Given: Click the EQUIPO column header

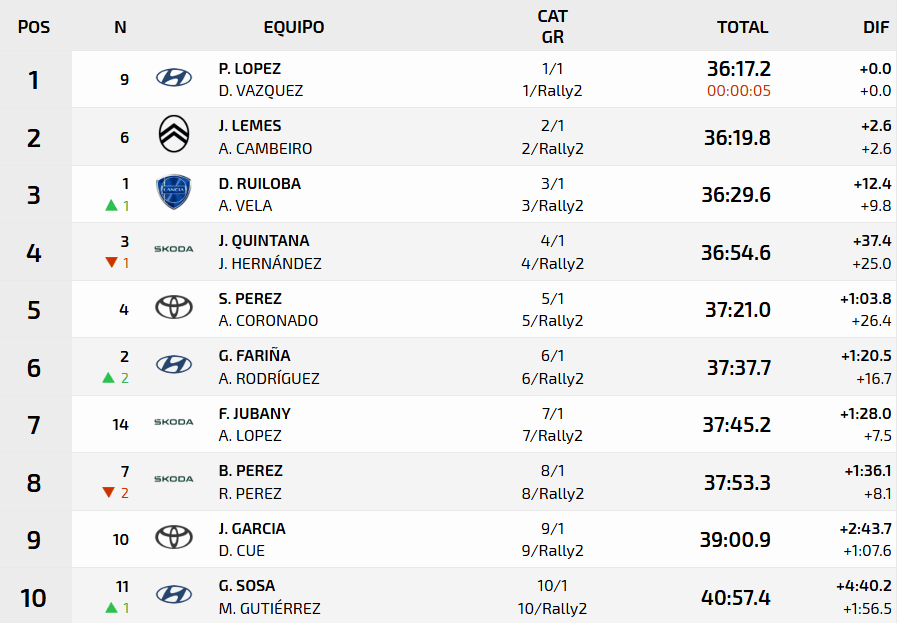Looking at the screenshot, I should pyautogui.click(x=294, y=27).
